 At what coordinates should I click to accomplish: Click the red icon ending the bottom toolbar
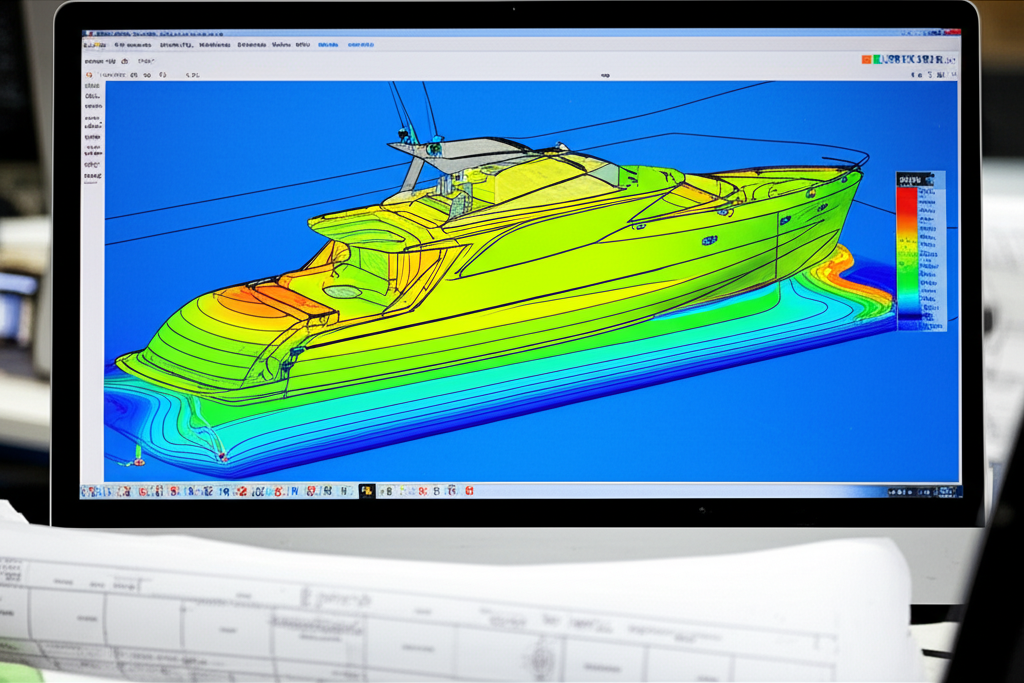click(469, 491)
